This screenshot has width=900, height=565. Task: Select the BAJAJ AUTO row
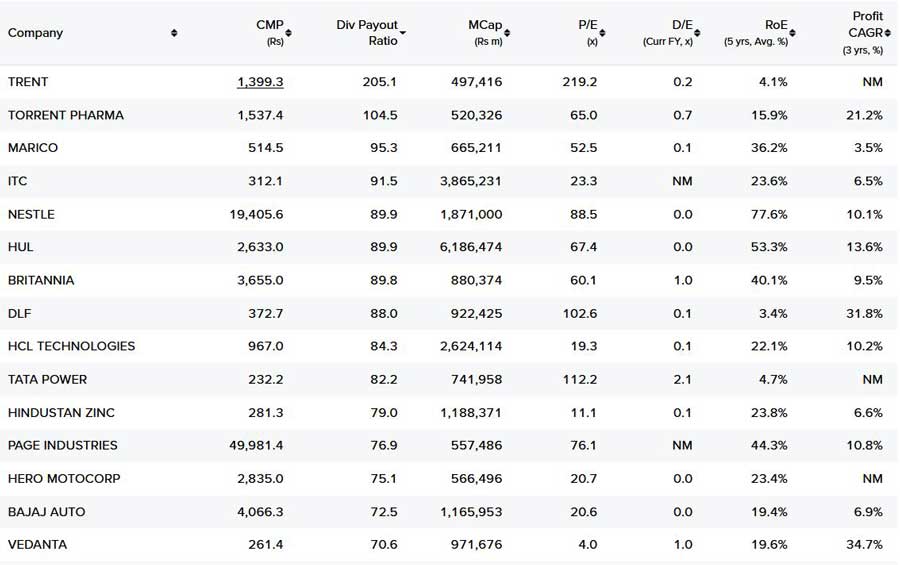449,512
